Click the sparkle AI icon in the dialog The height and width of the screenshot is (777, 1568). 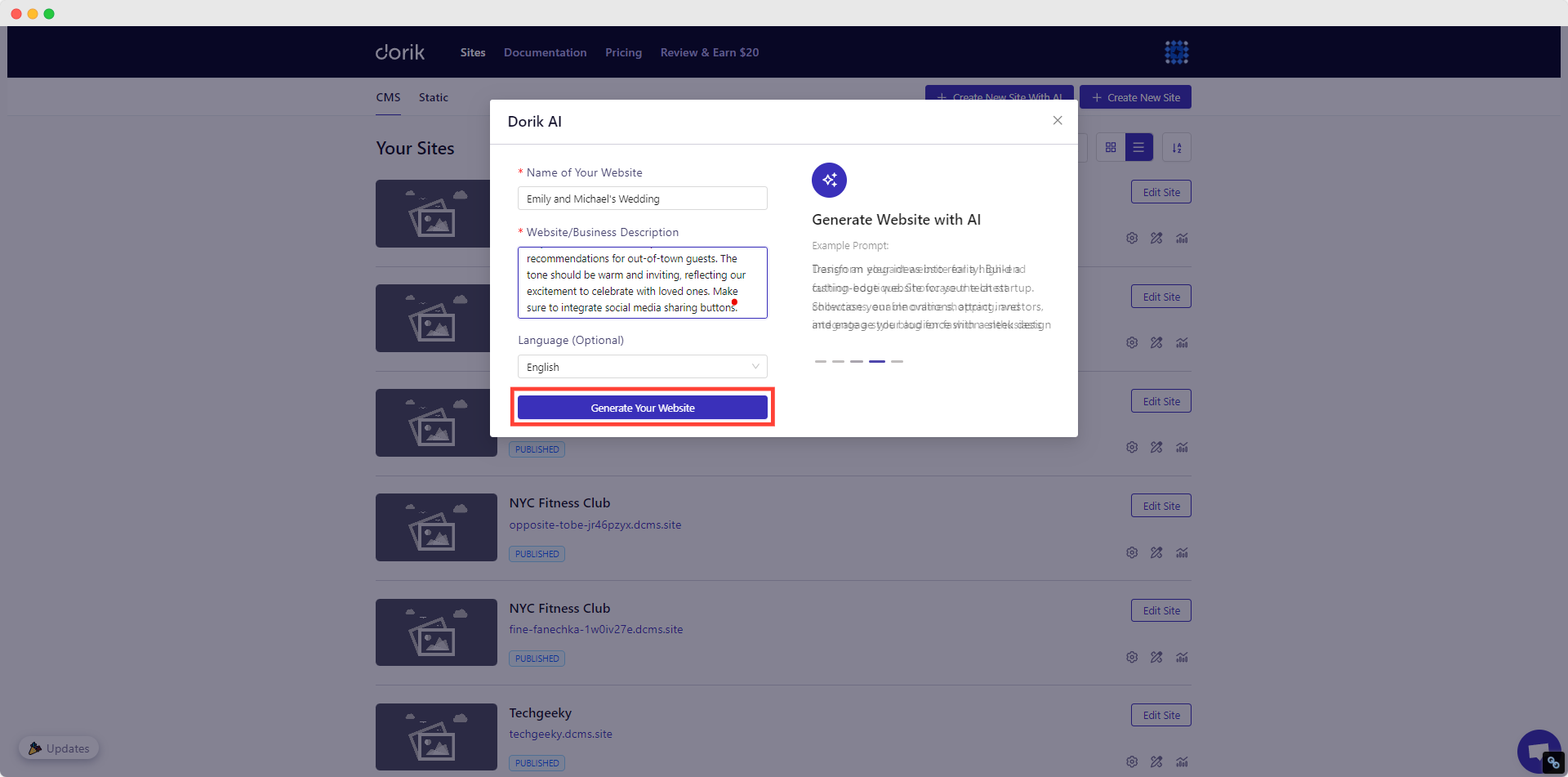point(829,180)
